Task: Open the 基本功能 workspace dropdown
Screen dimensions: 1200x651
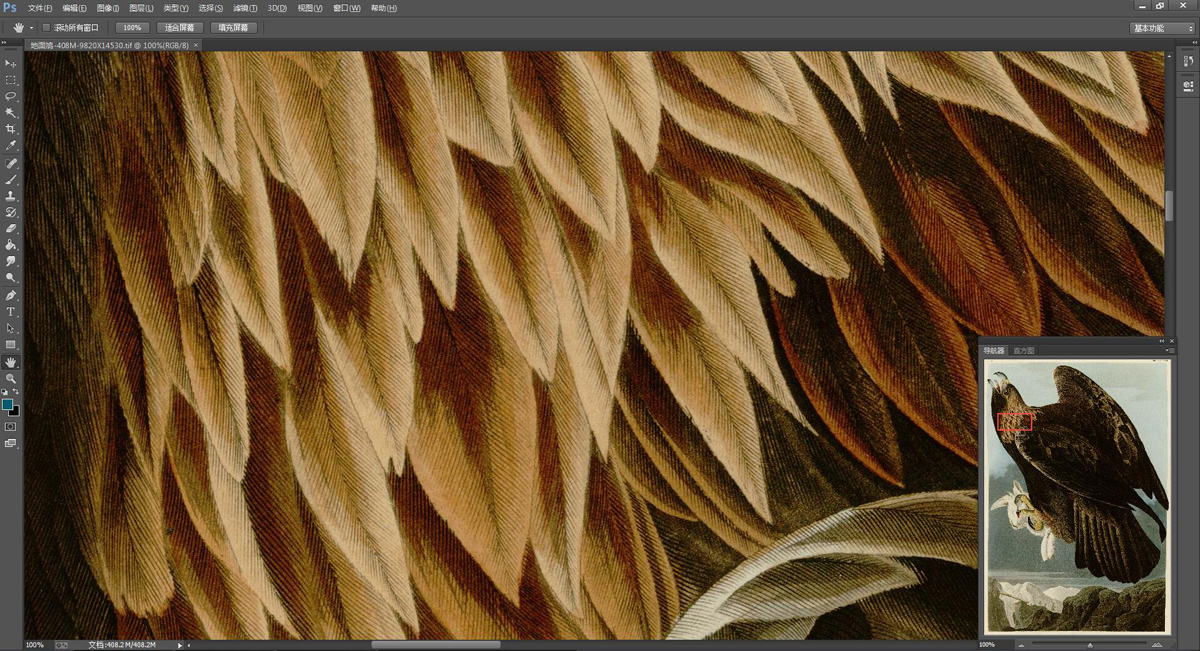Action: point(1162,28)
